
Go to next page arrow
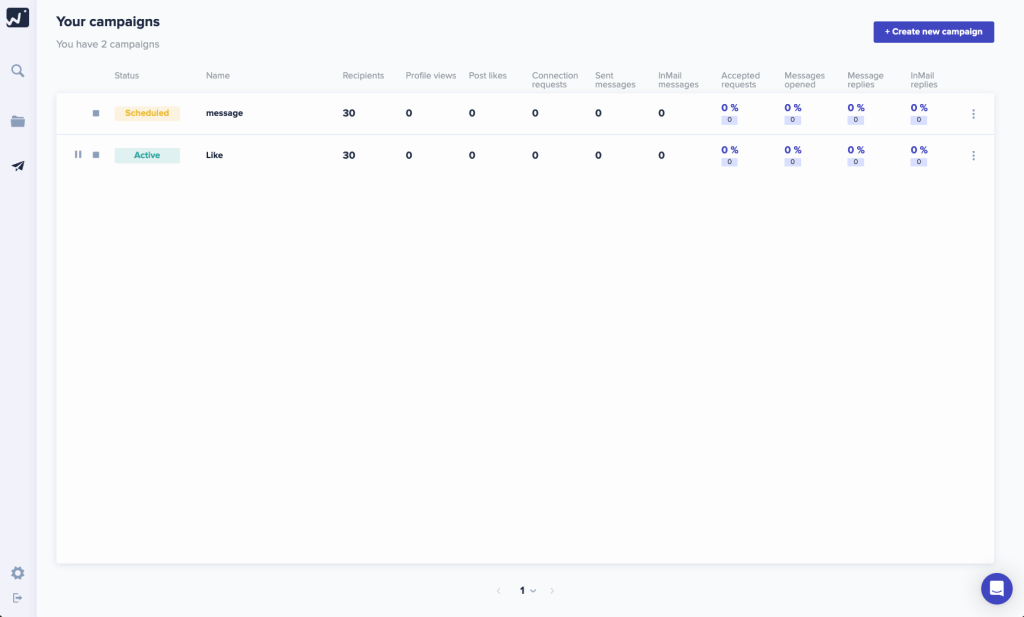coord(552,591)
